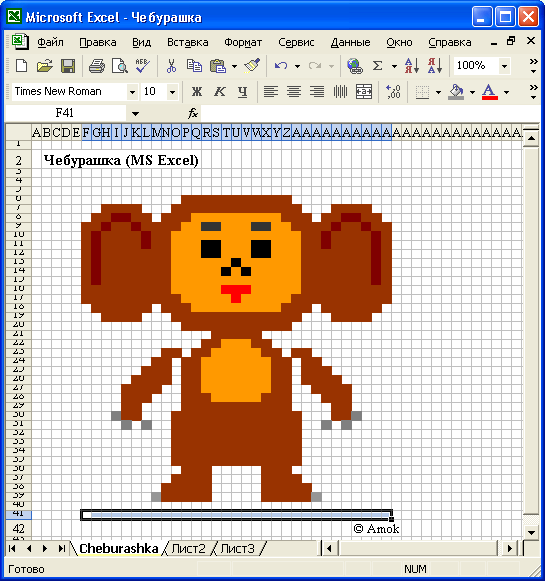This screenshot has height=581, width=545.
Task: Click the Name Box showing F41
Action: [65, 113]
